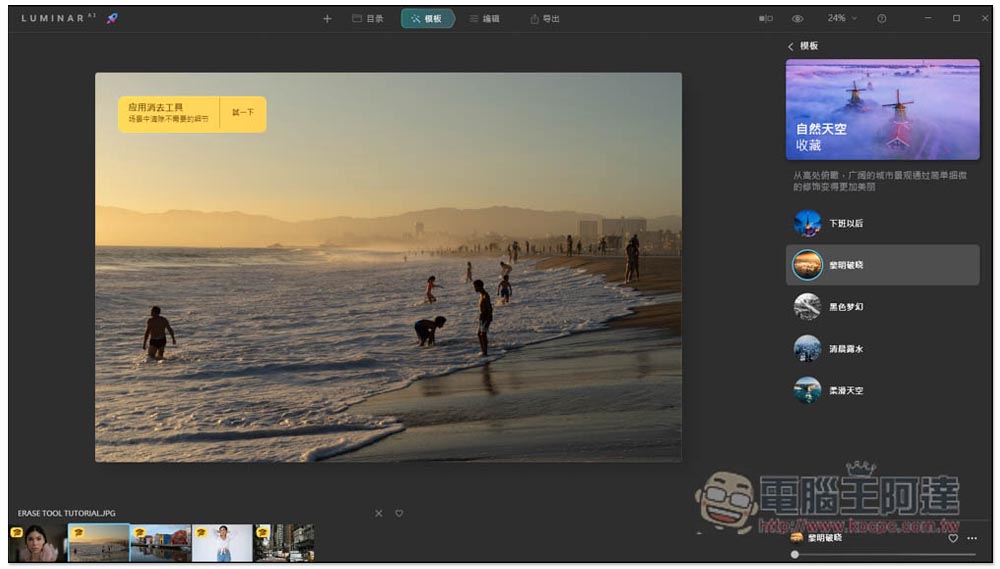Toggle the before/after compare icon

(766, 18)
